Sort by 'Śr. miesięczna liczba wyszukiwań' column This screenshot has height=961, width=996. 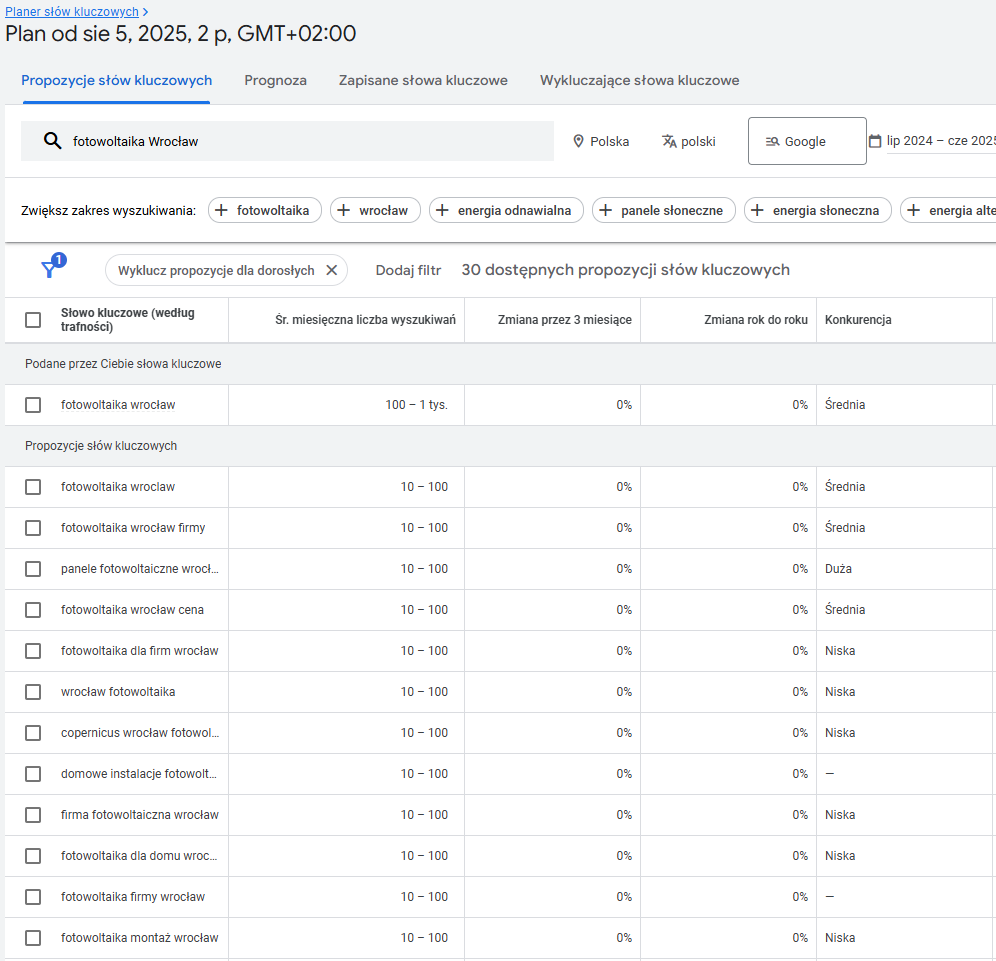coord(365,319)
